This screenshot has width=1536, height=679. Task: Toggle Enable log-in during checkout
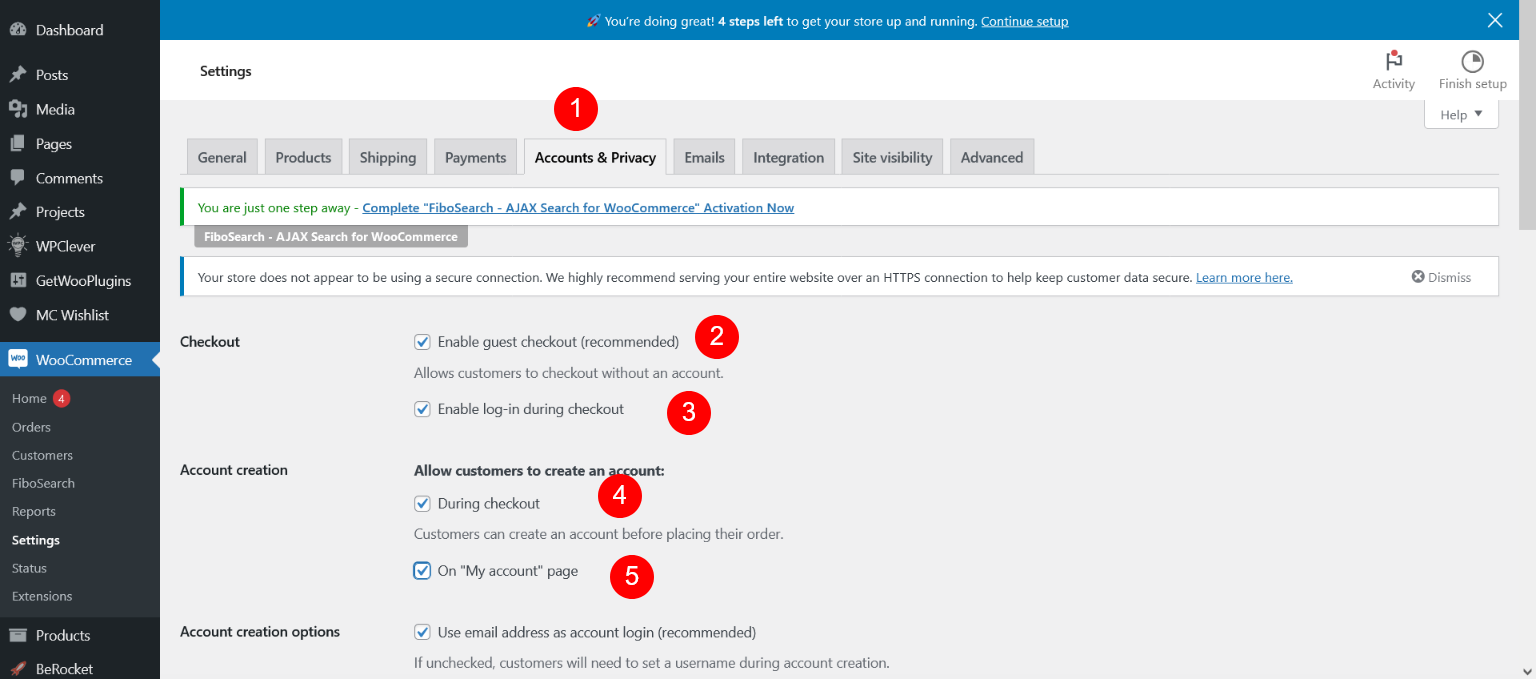coord(422,409)
